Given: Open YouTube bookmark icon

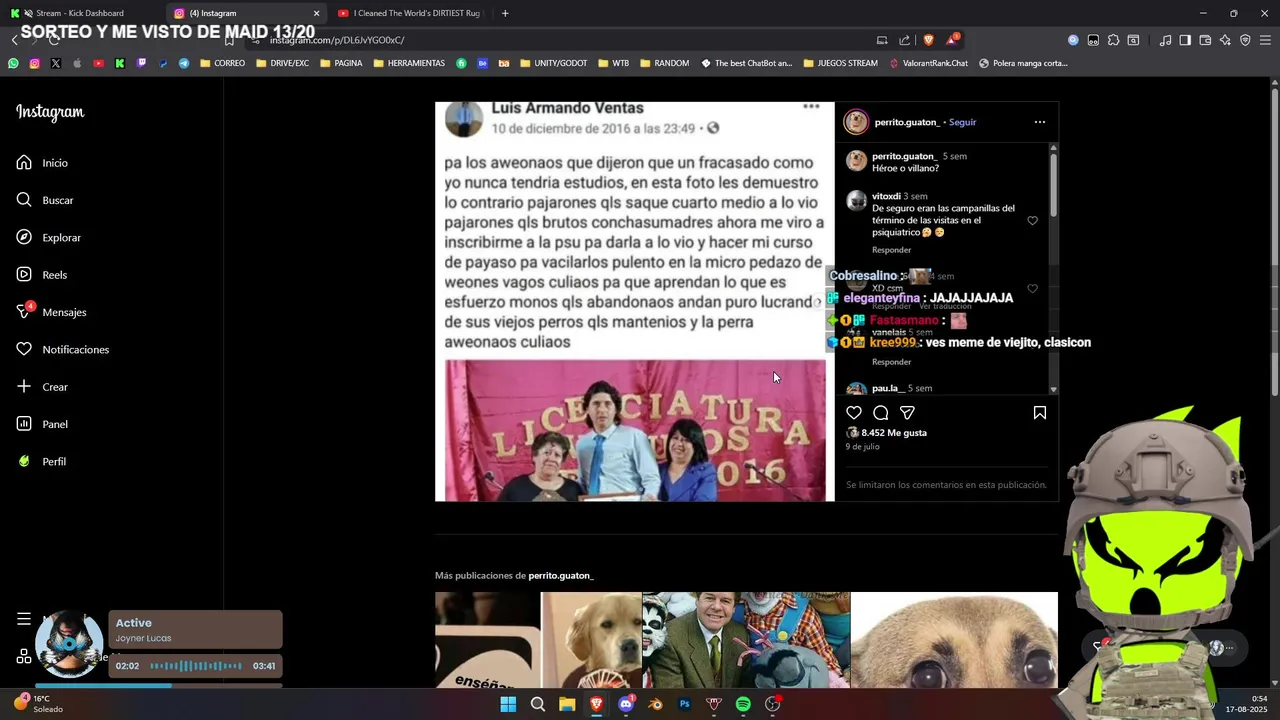Looking at the screenshot, I should click(x=98, y=63).
